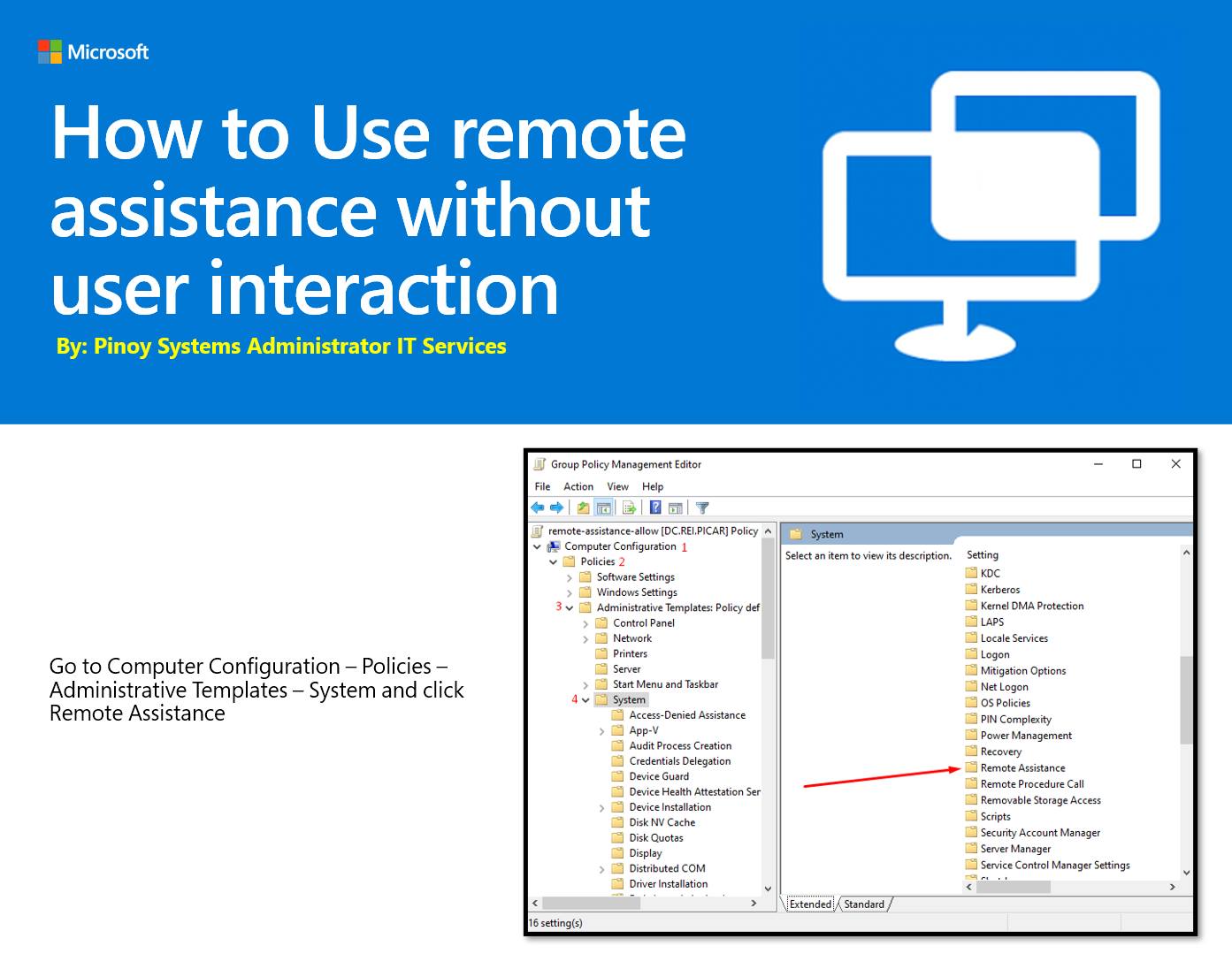This screenshot has height=954, width=1232.
Task: Toggle the show/hide action pane icon
Action: click(x=676, y=508)
